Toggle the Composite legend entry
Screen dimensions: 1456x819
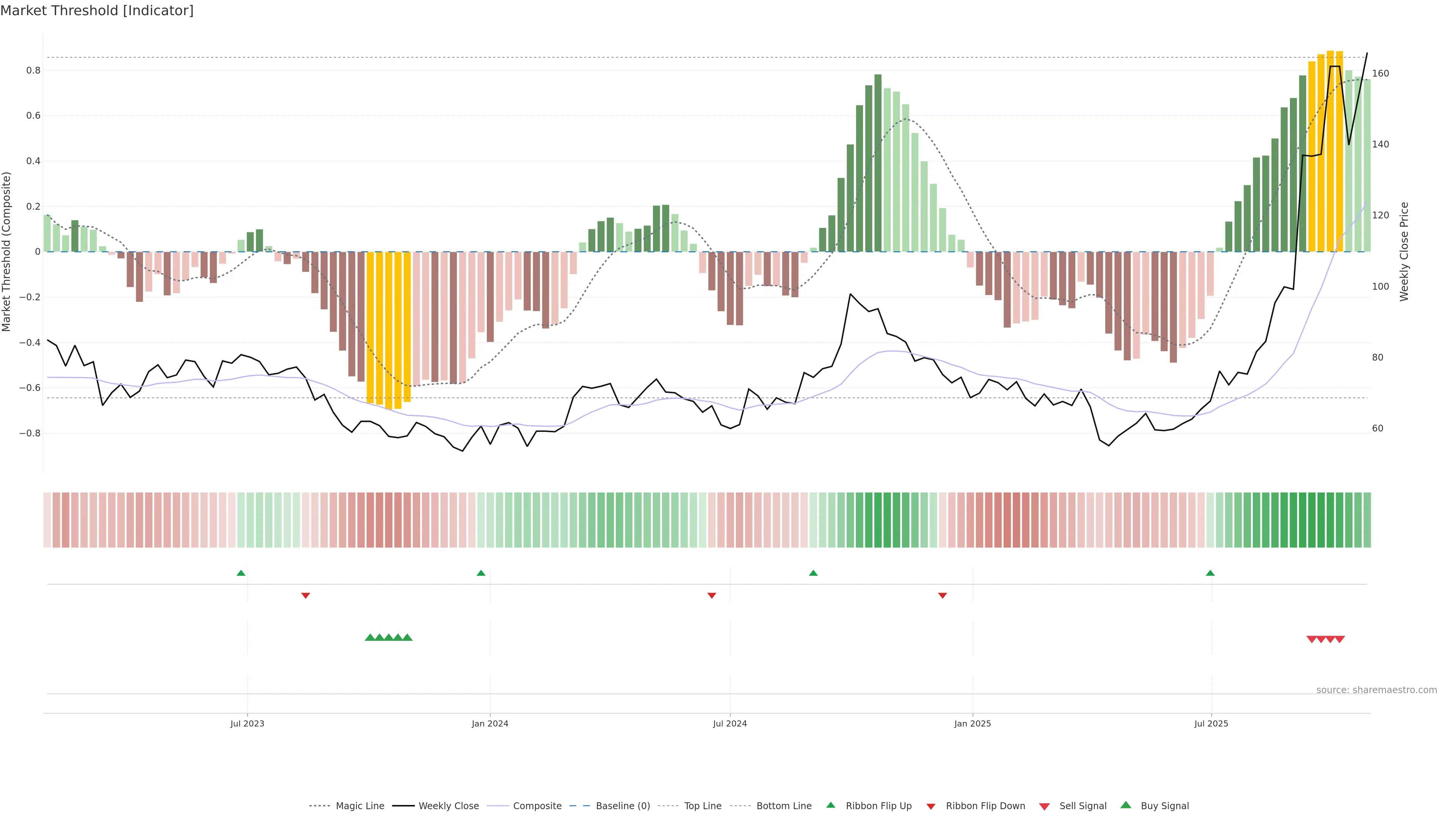[537, 805]
